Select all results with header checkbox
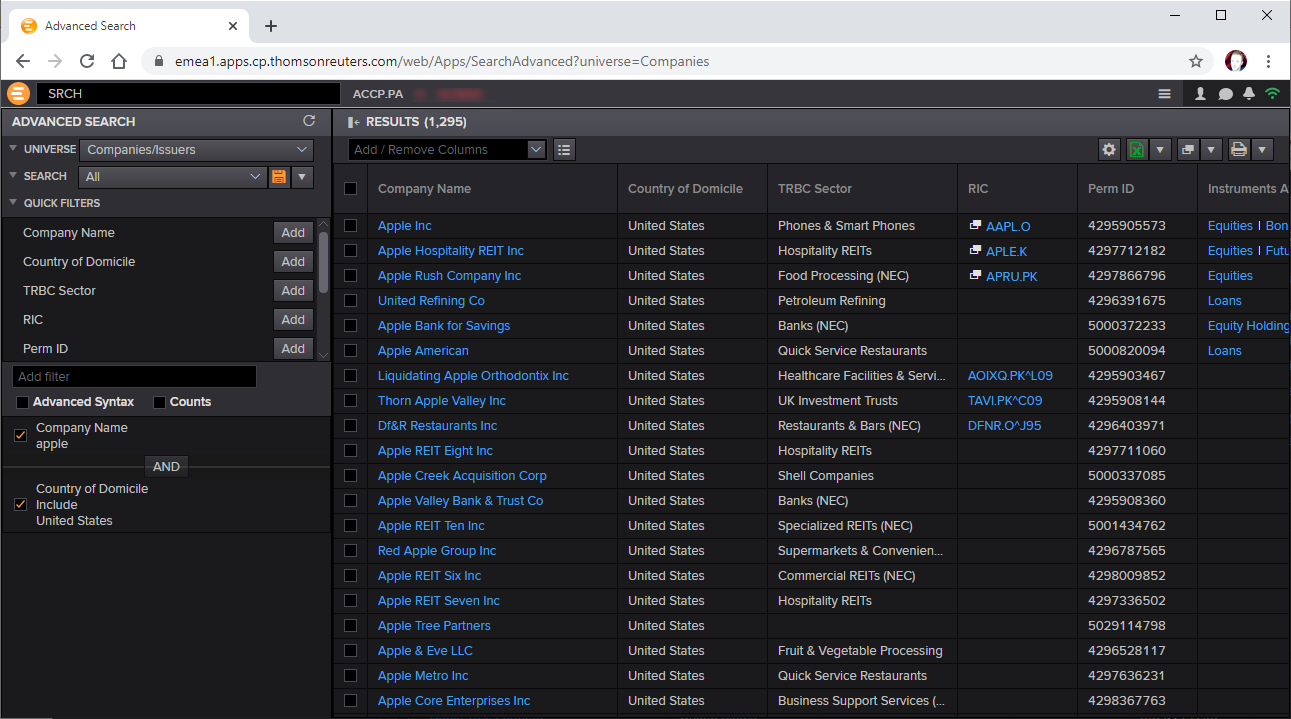Screen dimensions: 1291x719 (350, 188)
